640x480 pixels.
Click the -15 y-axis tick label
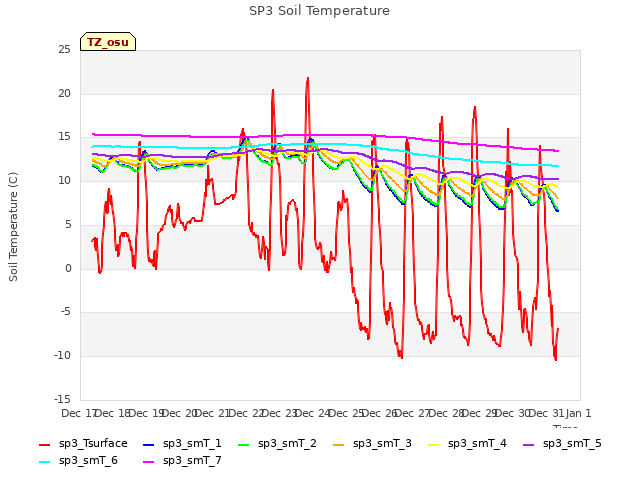[62, 399]
